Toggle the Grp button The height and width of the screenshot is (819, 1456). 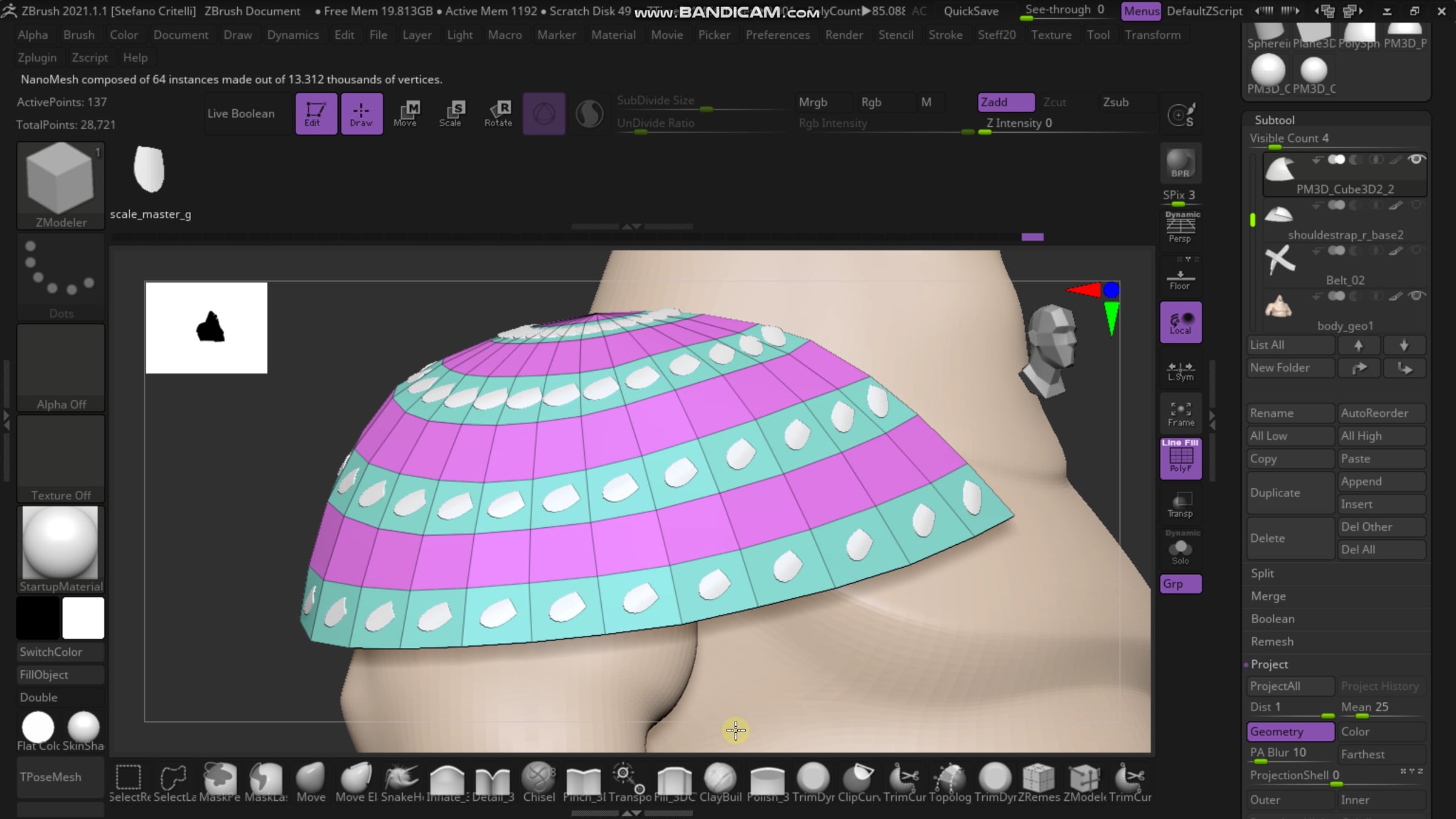pyautogui.click(x=1181, y=584)
